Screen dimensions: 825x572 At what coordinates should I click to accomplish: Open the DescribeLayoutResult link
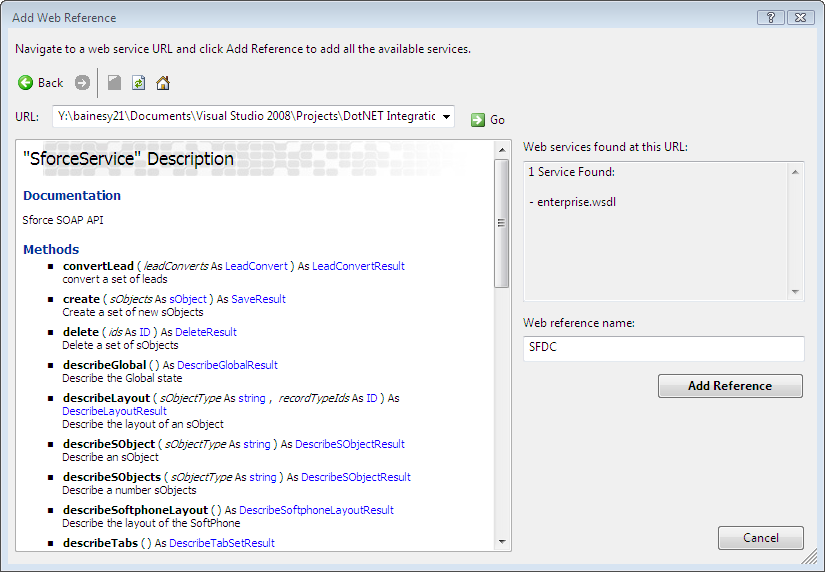pos(114,411)
